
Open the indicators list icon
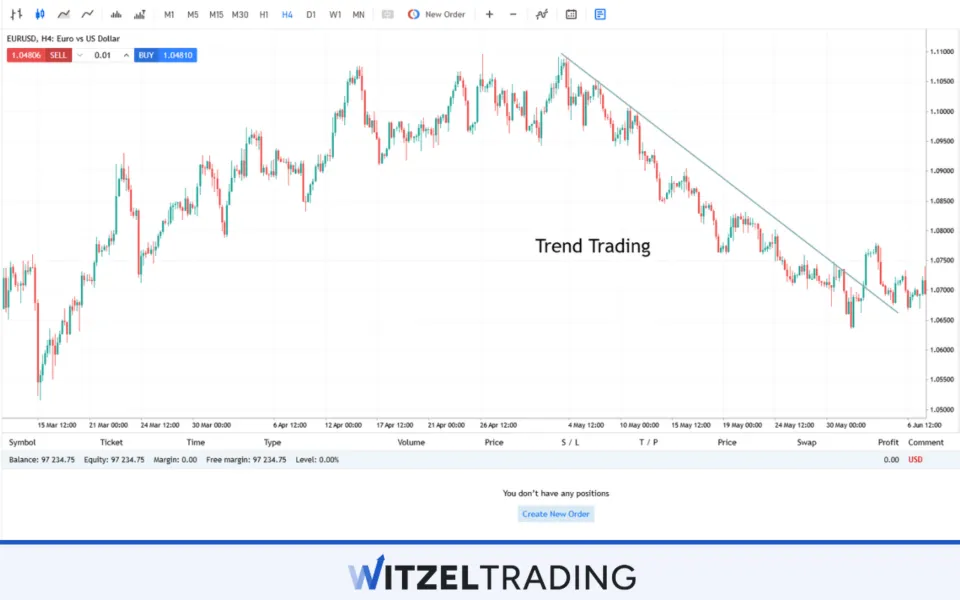(542, 15)
